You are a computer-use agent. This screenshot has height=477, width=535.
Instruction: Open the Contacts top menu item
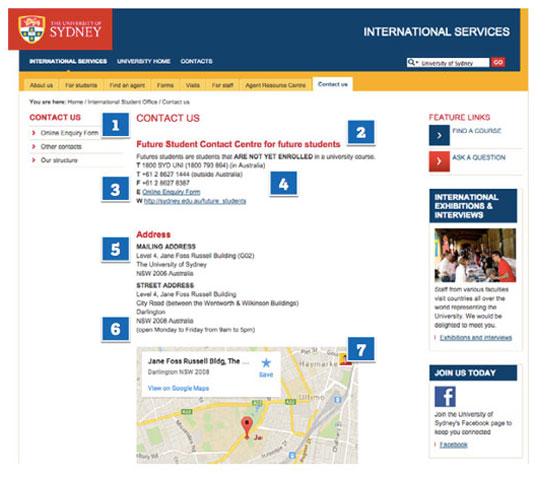(197, 61)
